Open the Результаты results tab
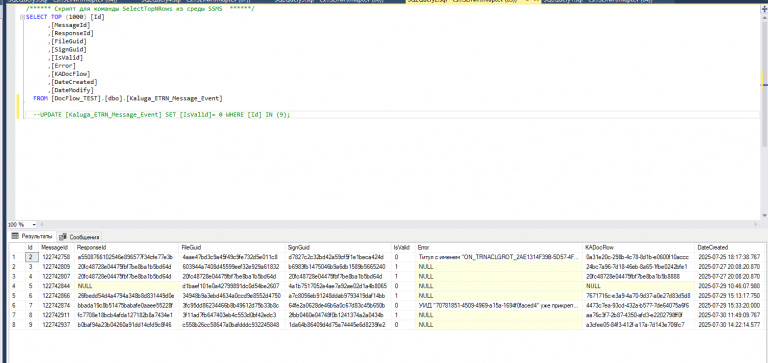The image size is (768, 363). pos(33,236)
